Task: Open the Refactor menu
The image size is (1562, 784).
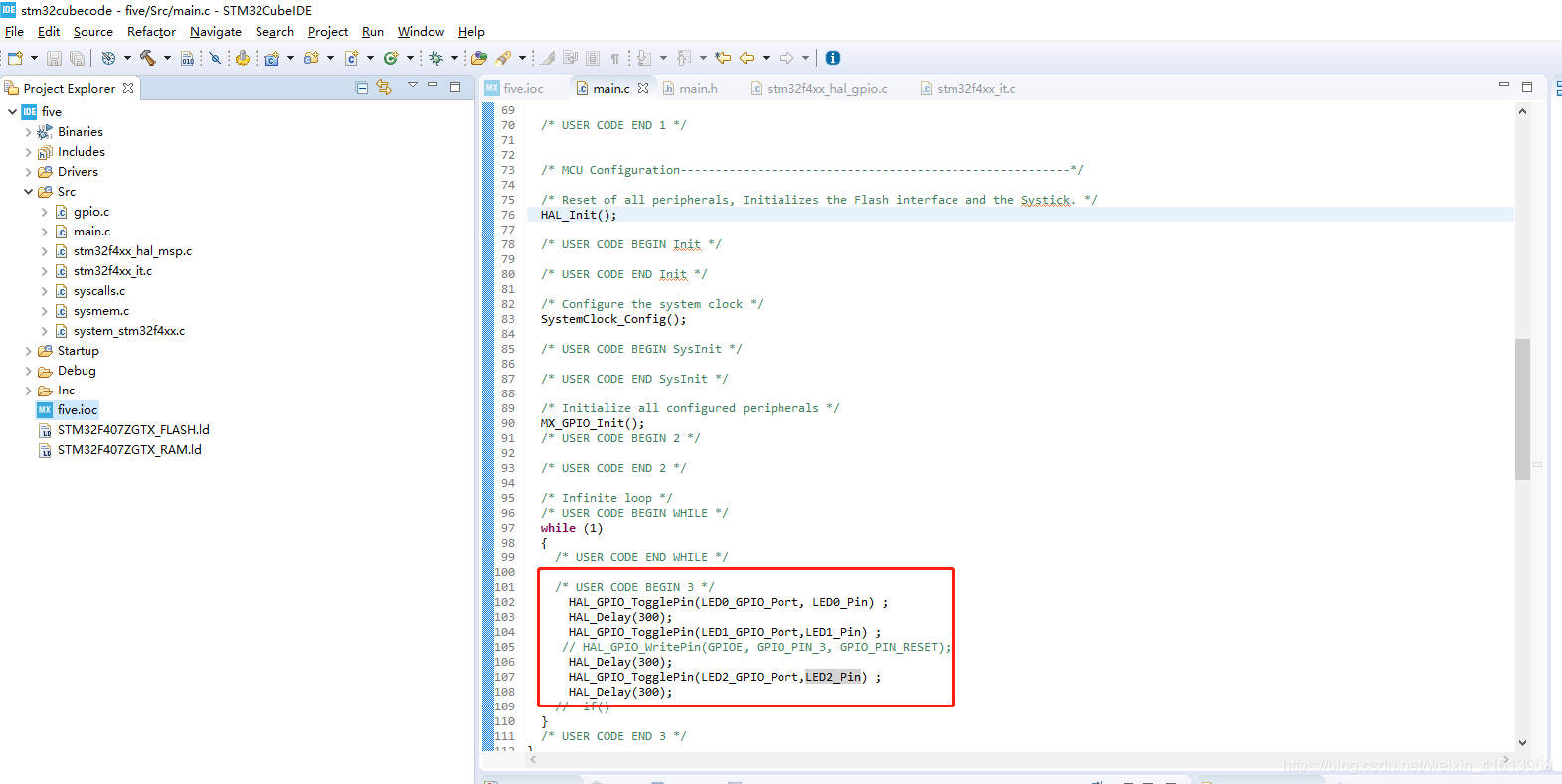Action: coord(151,32)
